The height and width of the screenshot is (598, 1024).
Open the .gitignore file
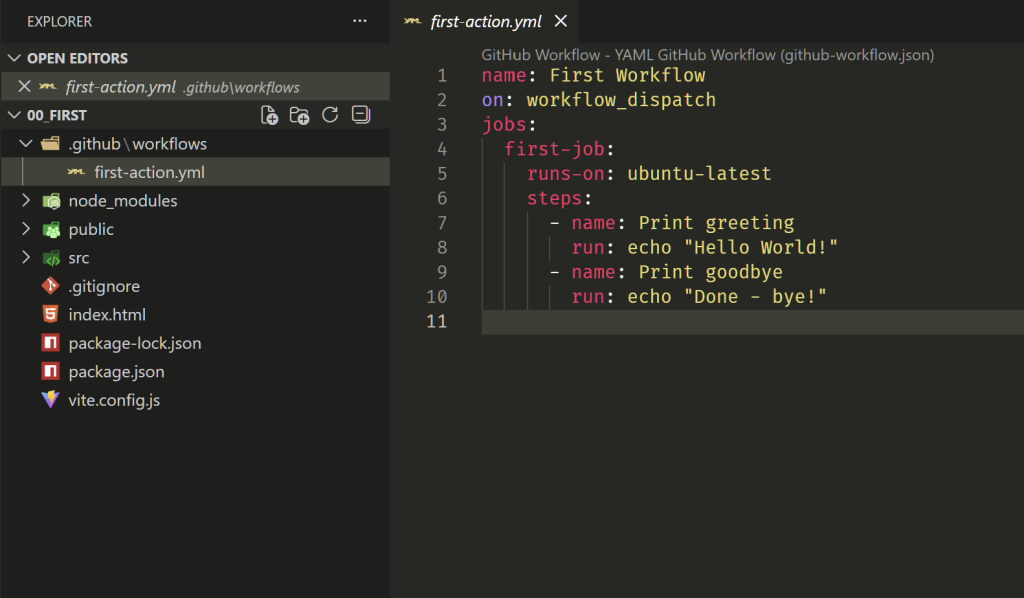pos(103,286)
